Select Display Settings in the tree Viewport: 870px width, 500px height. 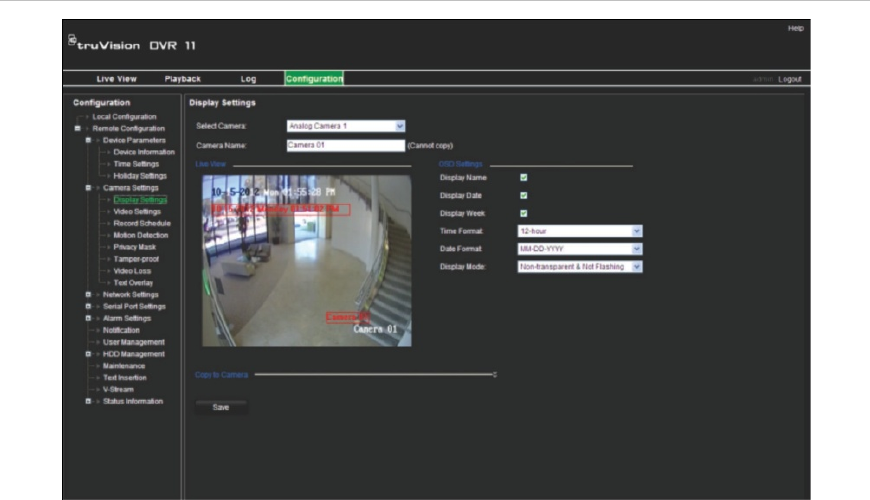coord(140,200)
